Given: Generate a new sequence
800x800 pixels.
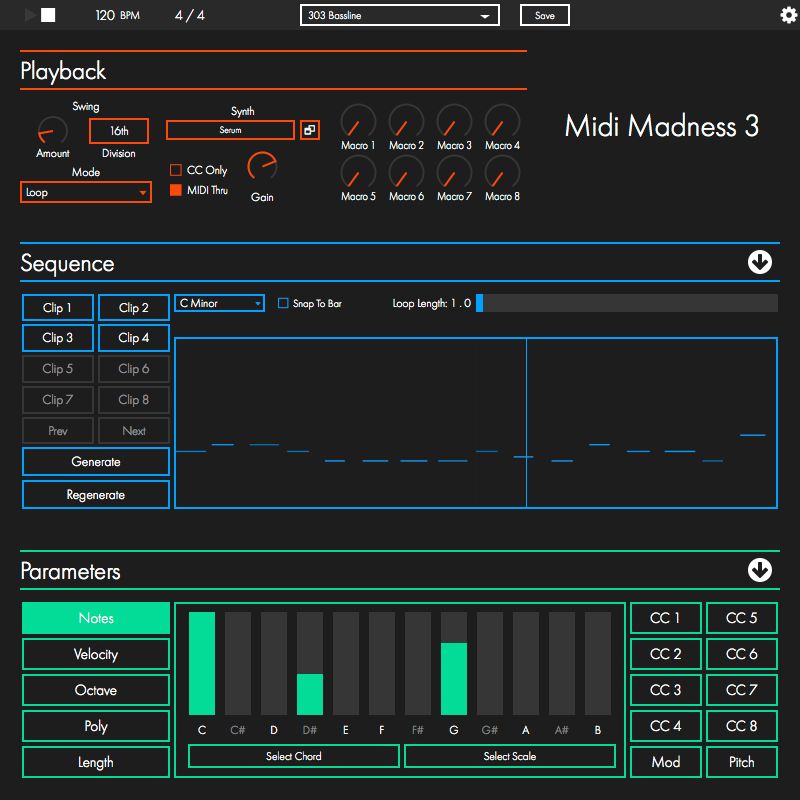Looking at the screenshot, I should (x=95, y=461).
